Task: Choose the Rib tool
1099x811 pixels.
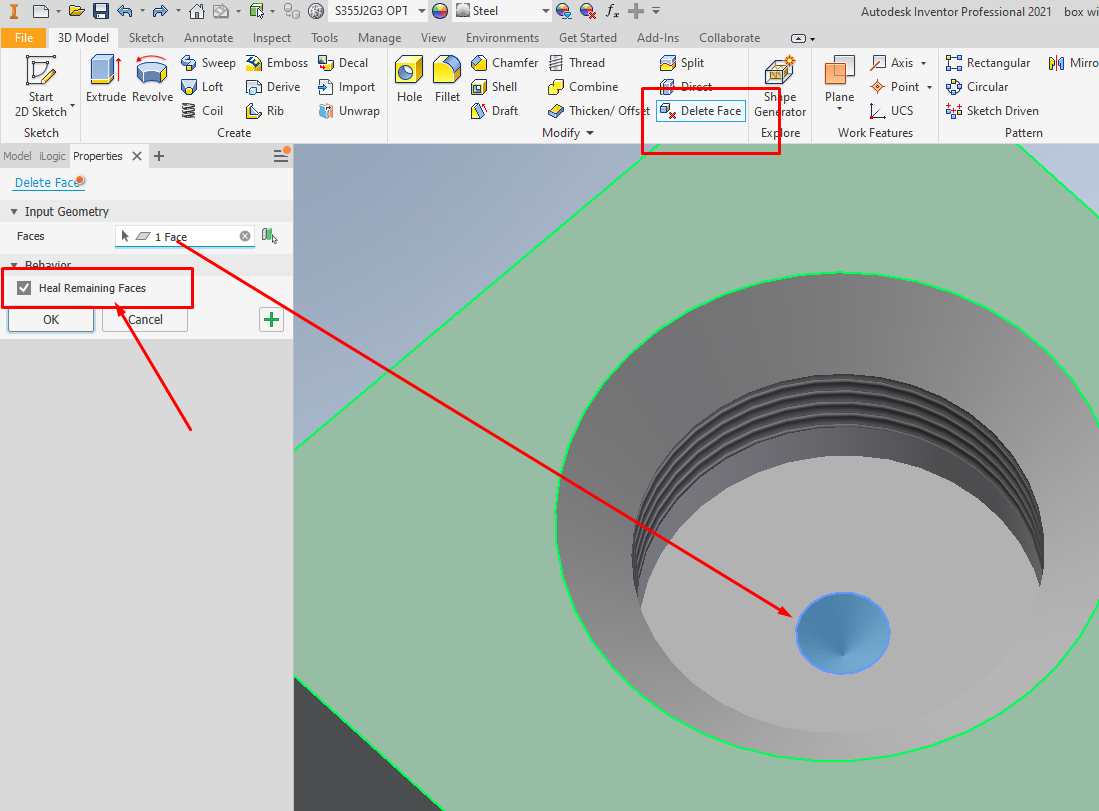Action: (x=265, y=110)
